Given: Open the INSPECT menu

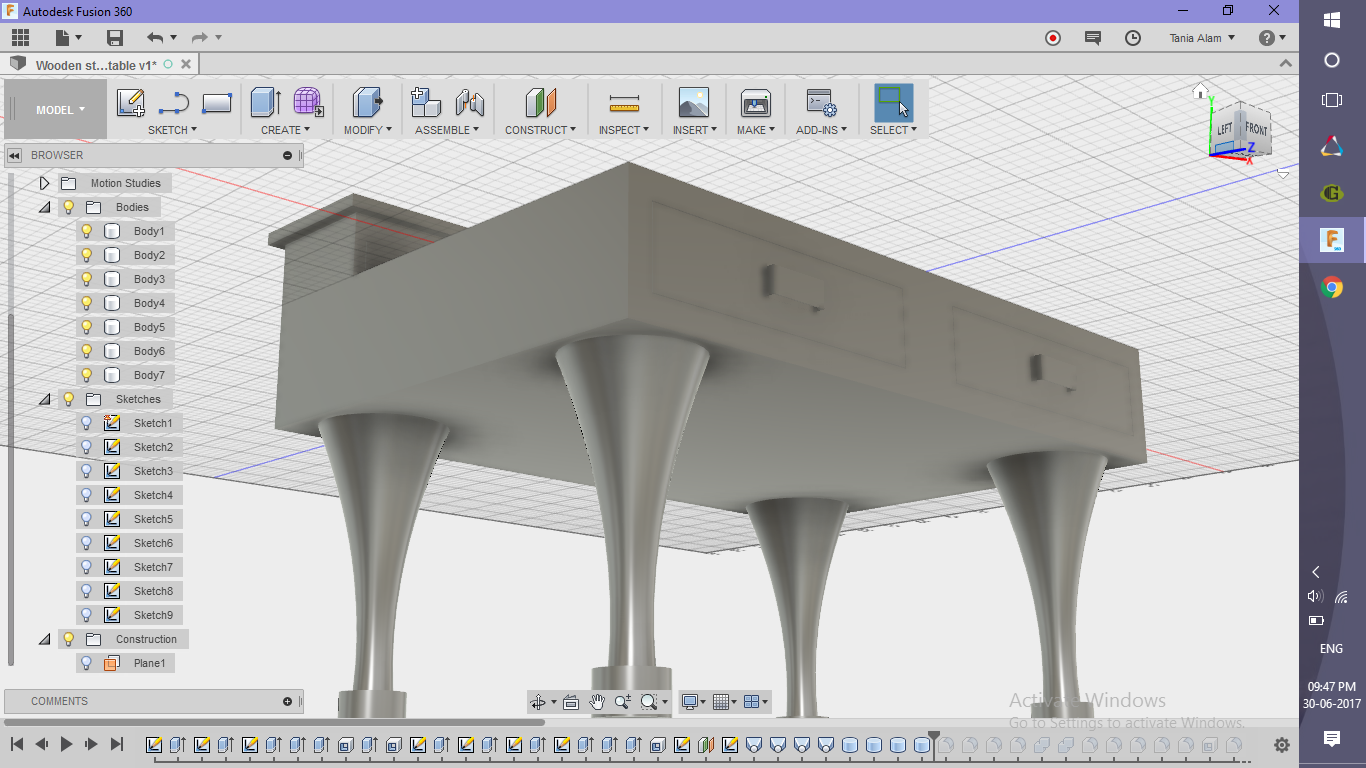Looking at the screenshot, I should pos(624,130).
